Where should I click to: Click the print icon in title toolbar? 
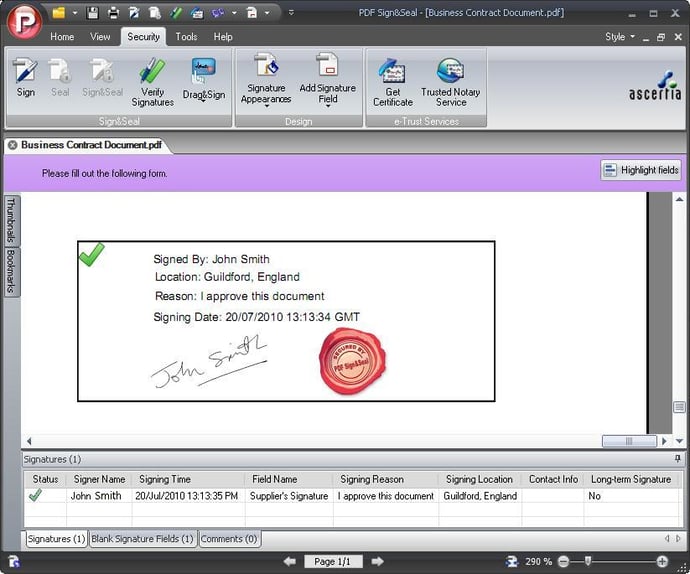coord(114,13)
